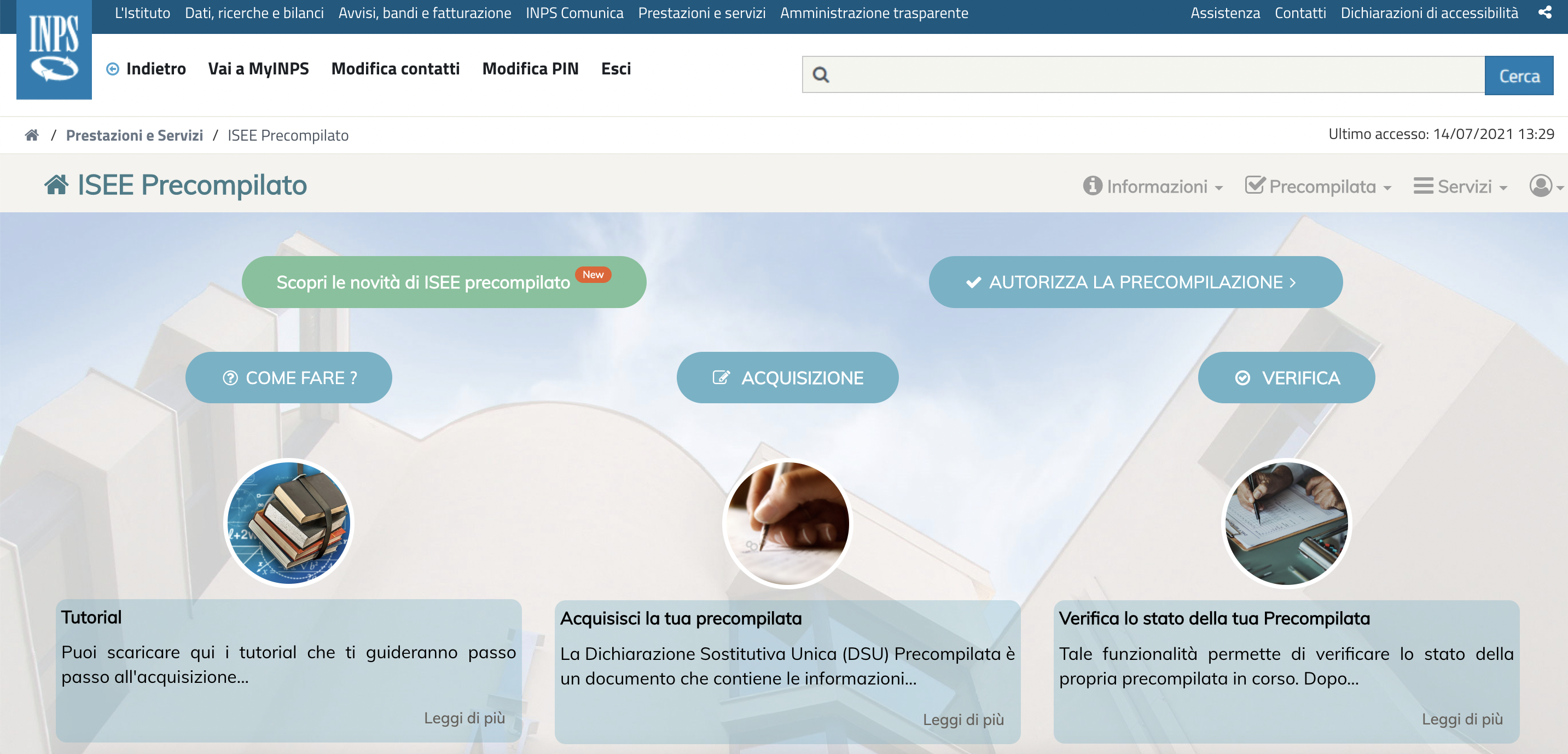This screenshot has height=754, width=1568.
Task: Click Acquisisci la tua precompilata heading
Action: click(681, 618)
